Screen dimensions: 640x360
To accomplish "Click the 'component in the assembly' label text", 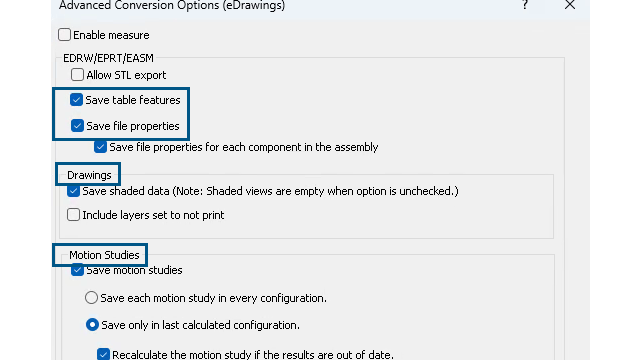I will click(313, 147).
